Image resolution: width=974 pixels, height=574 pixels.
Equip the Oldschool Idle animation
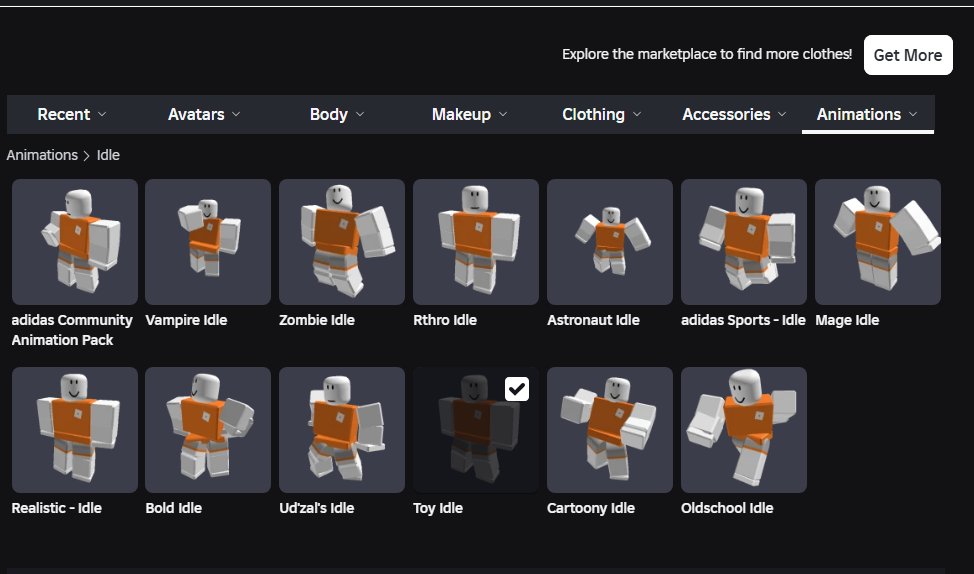click(744, 430)
